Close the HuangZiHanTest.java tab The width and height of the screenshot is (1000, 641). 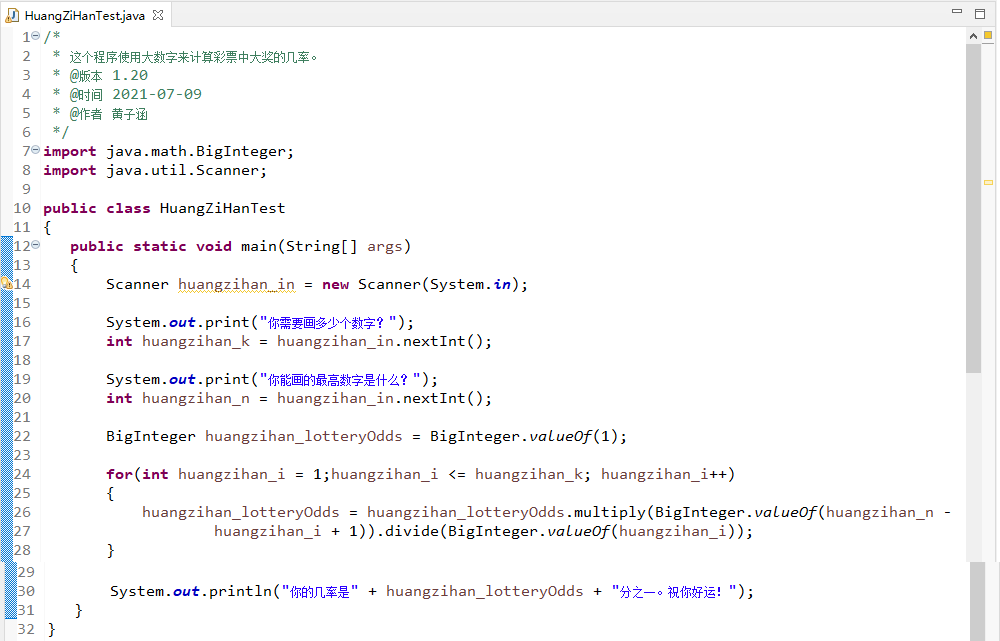point(158,15)
